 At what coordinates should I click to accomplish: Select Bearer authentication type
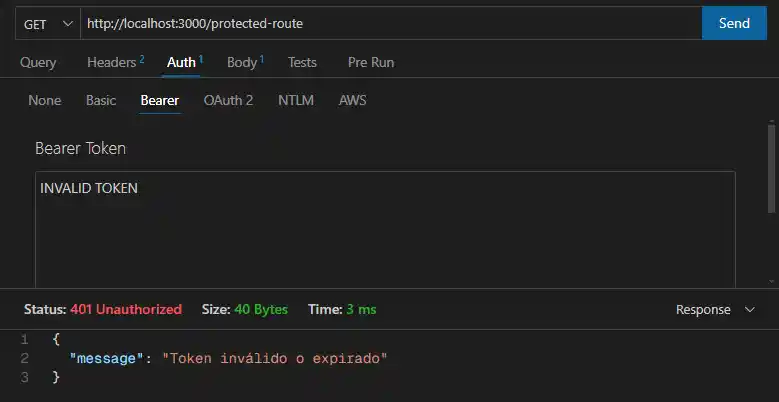point(160,100)
